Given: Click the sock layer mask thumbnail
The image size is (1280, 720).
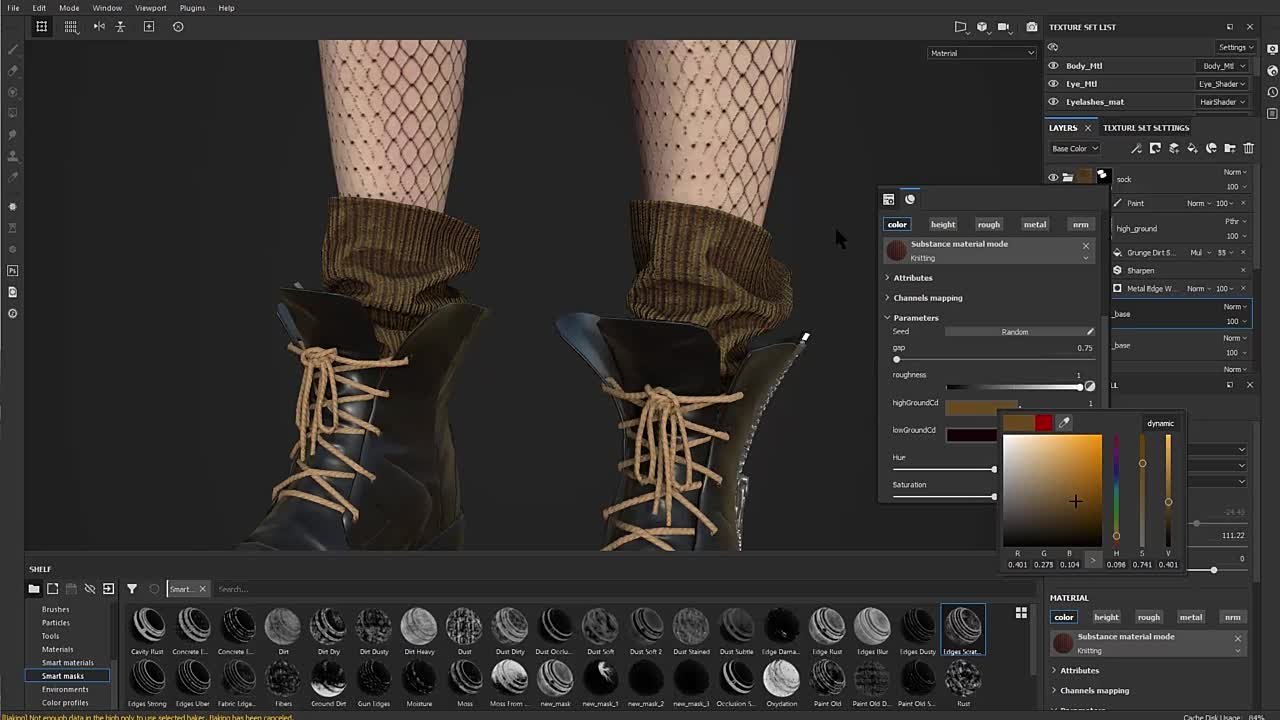Looking at the screenshot, I should [x=1102, y=177].
